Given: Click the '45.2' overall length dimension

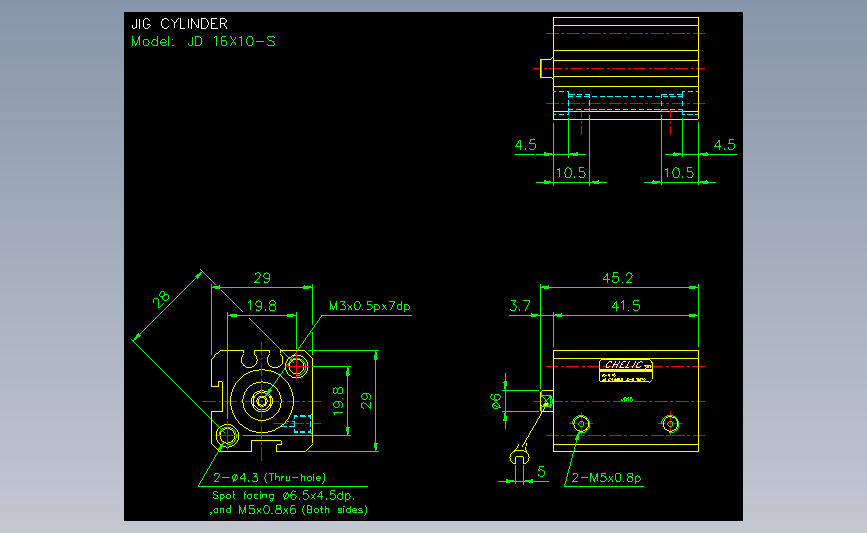Looking at the screenshot, I should tap(618, 278).
